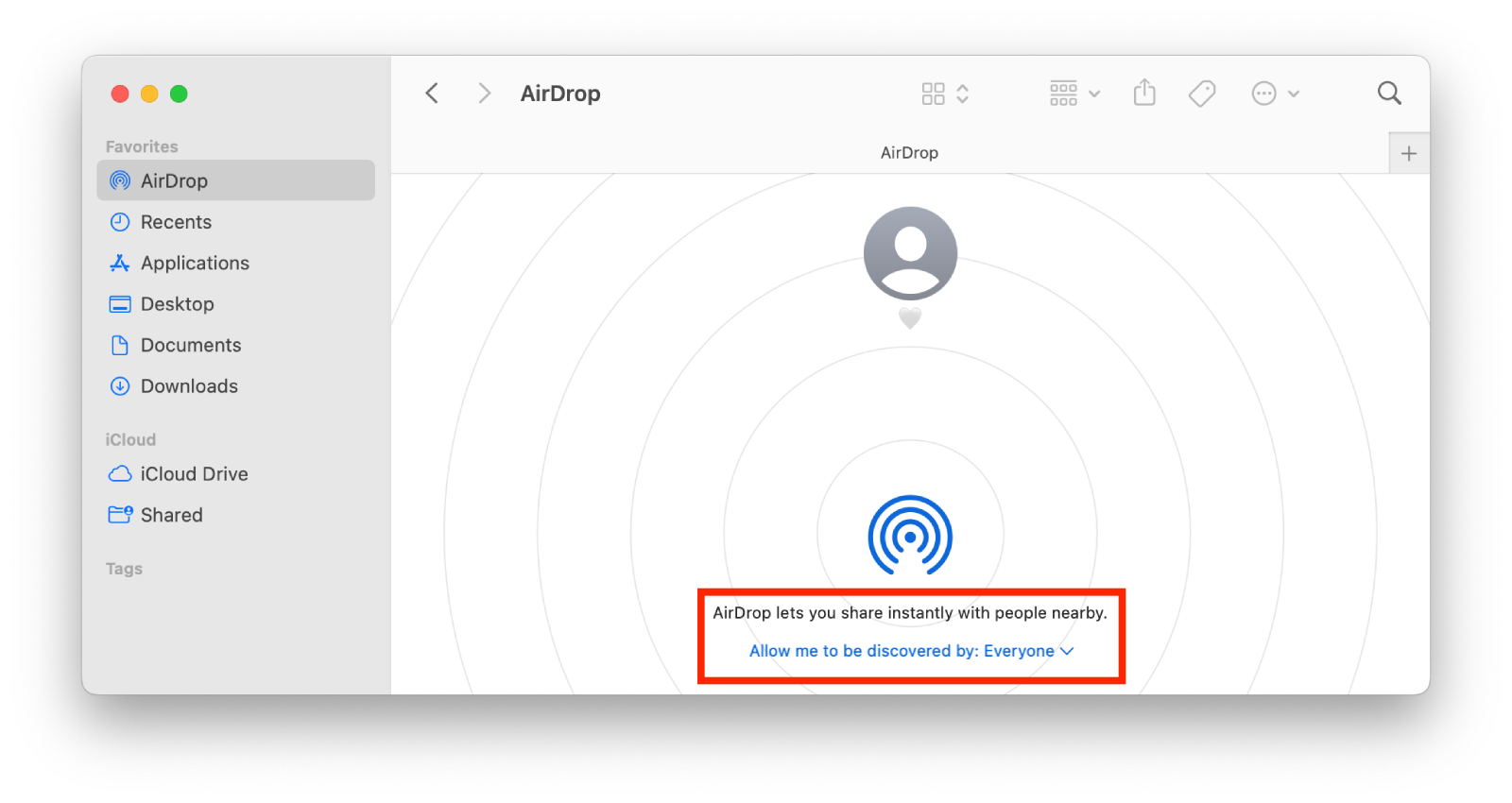Open the Group By options dropdown
The width and height of the screenshot is (1512, 803).
pos(1074,94)
